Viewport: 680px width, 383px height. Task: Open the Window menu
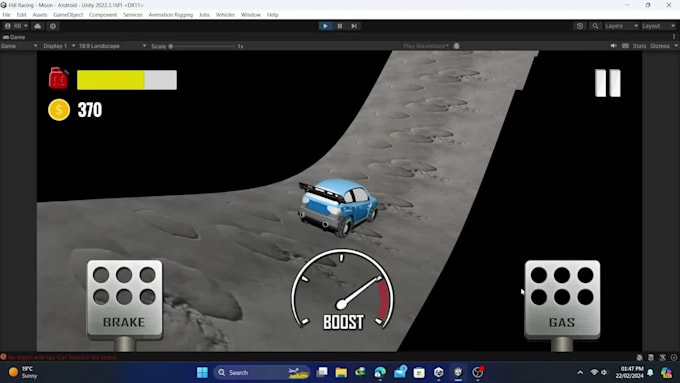coord(251,15)
